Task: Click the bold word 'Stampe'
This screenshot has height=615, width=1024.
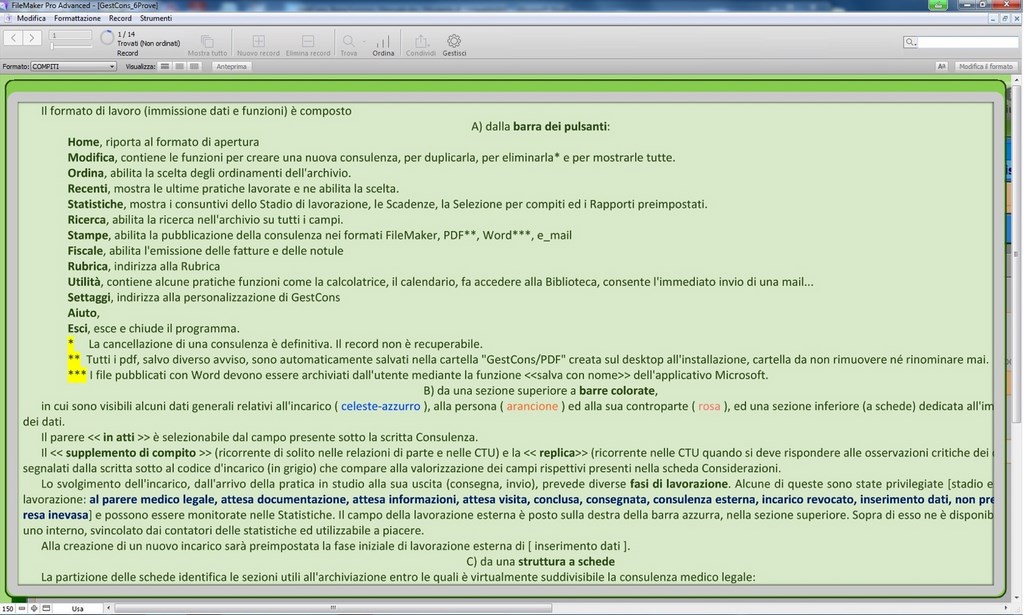Action: click(x=88, y=235)
